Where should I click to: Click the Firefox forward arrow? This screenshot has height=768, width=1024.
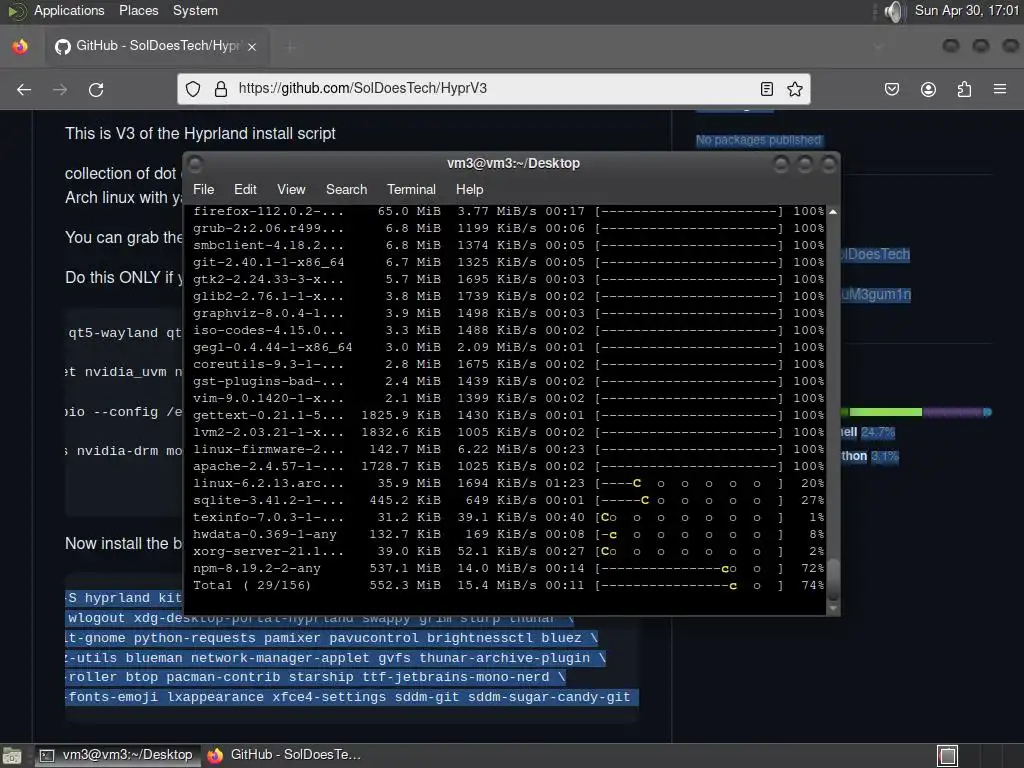[60, 89]
